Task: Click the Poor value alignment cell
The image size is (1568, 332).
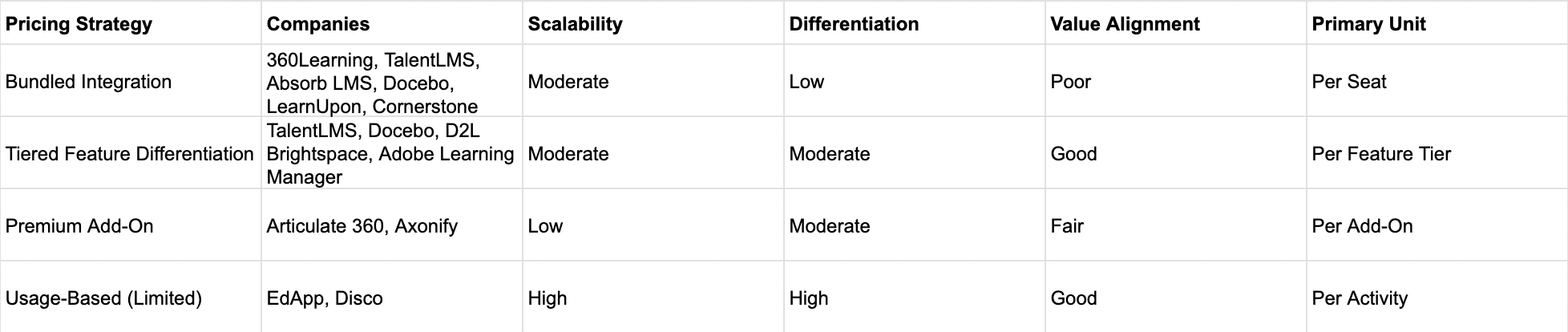Action: pos(1176,81)
